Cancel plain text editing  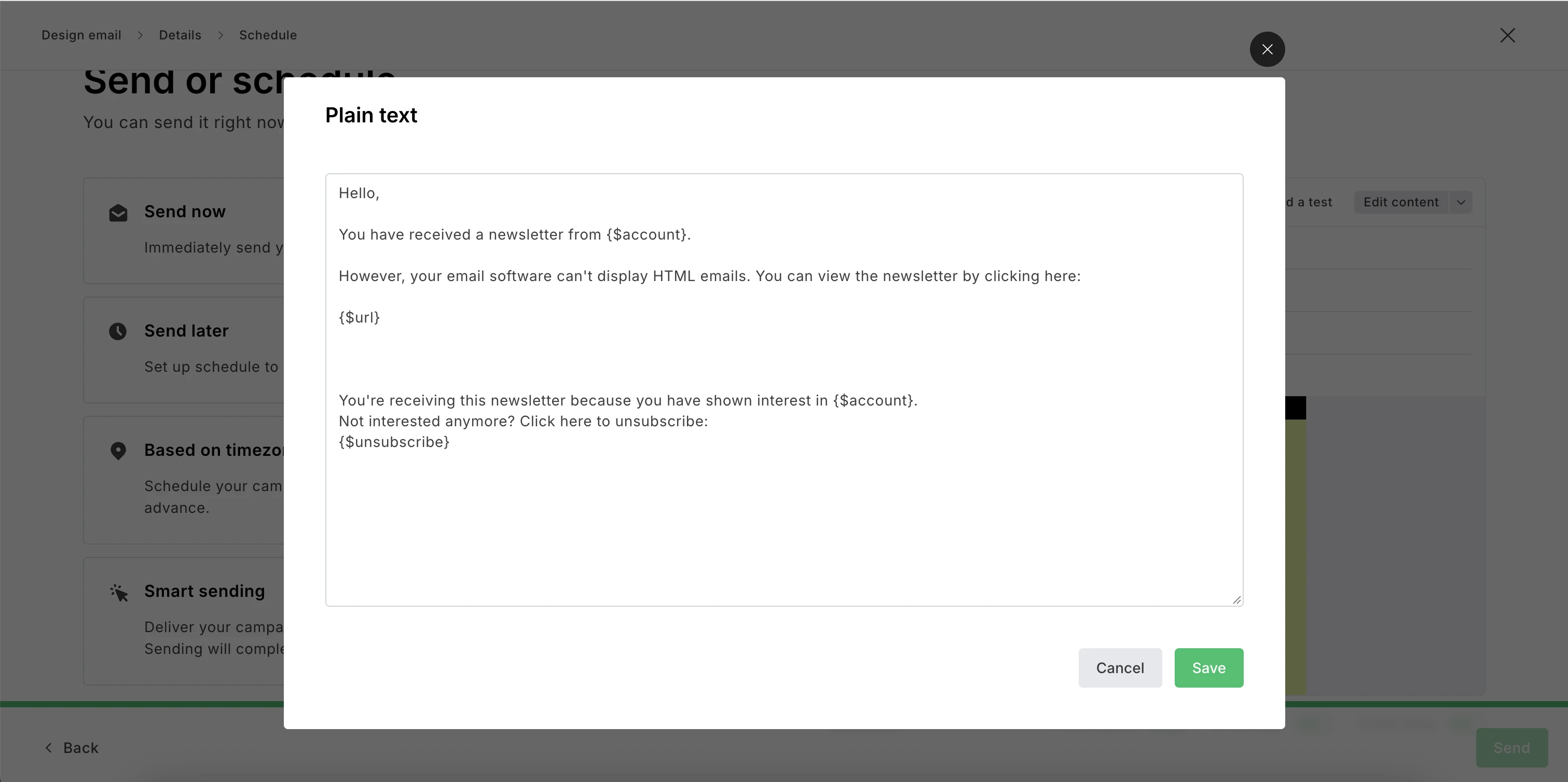pyautogui.click(x=1120, y=667)
